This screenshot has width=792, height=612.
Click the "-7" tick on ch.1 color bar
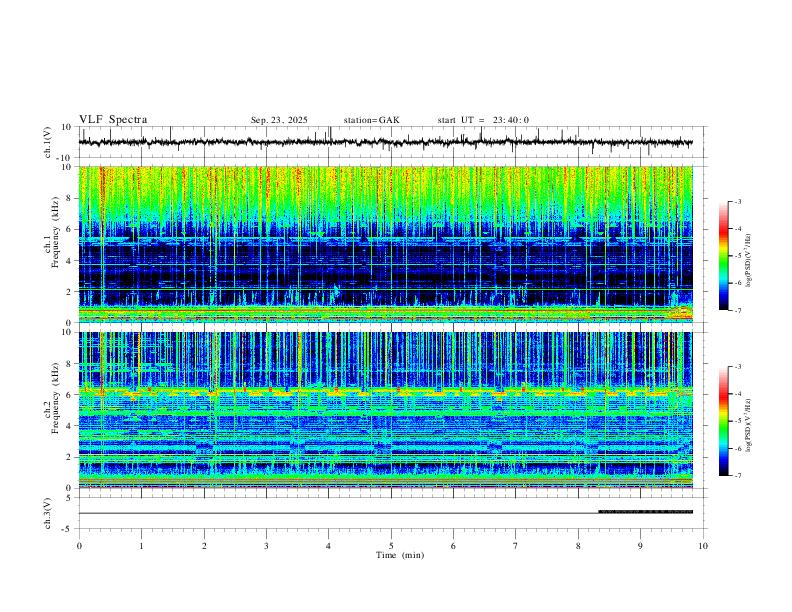point(737,310)
